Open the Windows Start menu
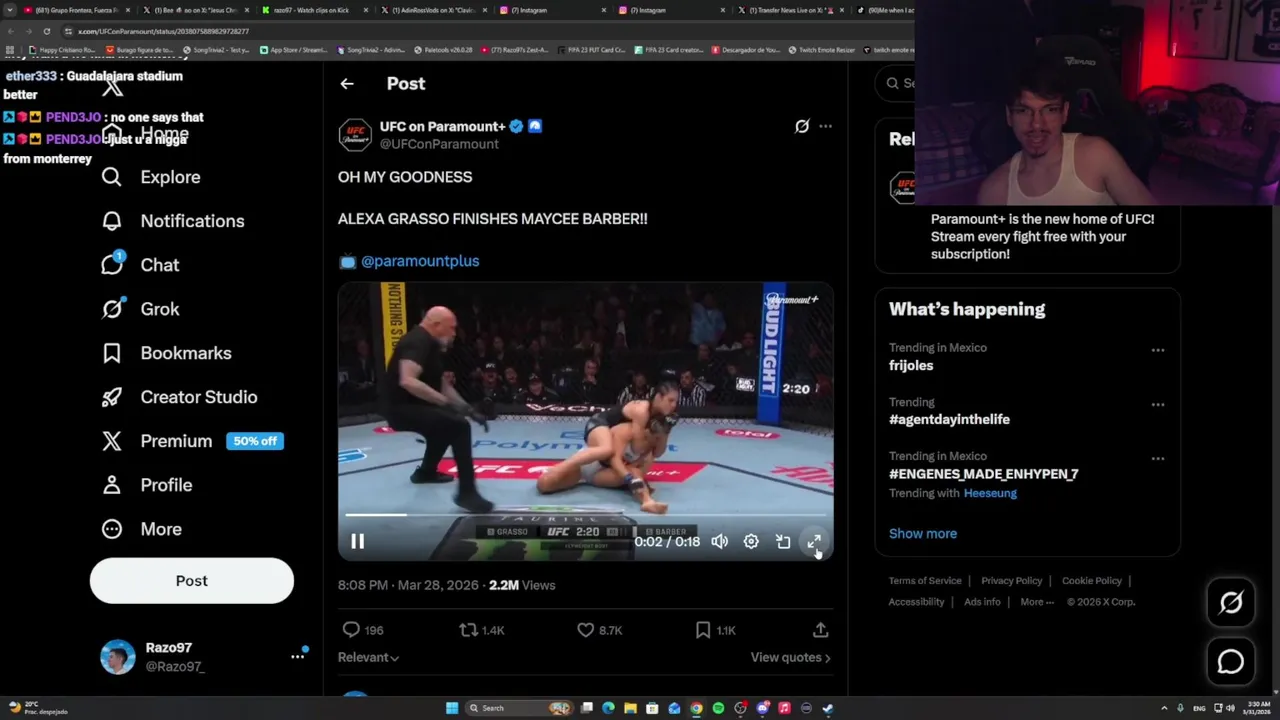The image size is (1280, 720). [x=452, y=708]
